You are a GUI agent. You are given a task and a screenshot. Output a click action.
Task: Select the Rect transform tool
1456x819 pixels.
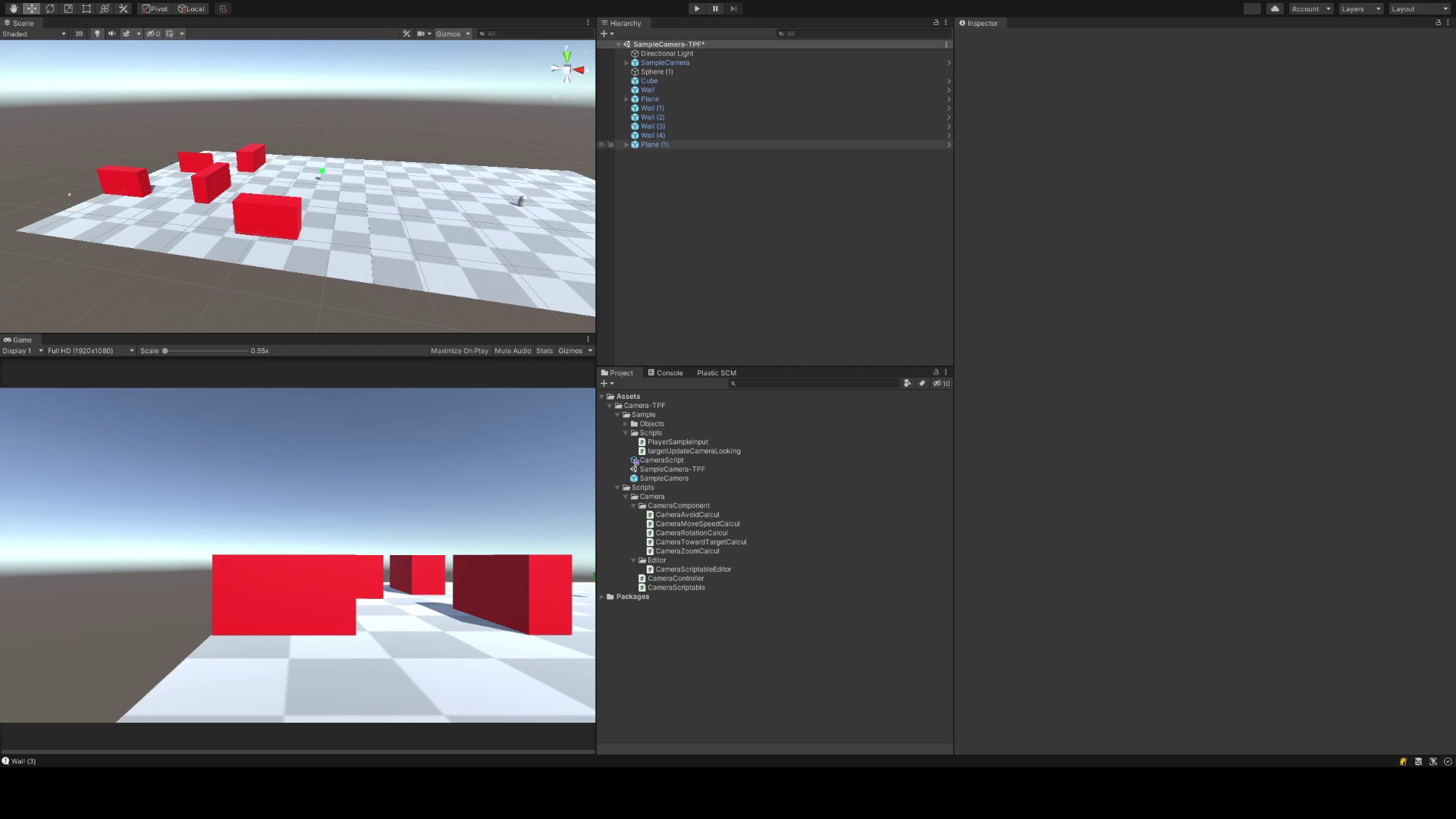click(x=86, y=8)
